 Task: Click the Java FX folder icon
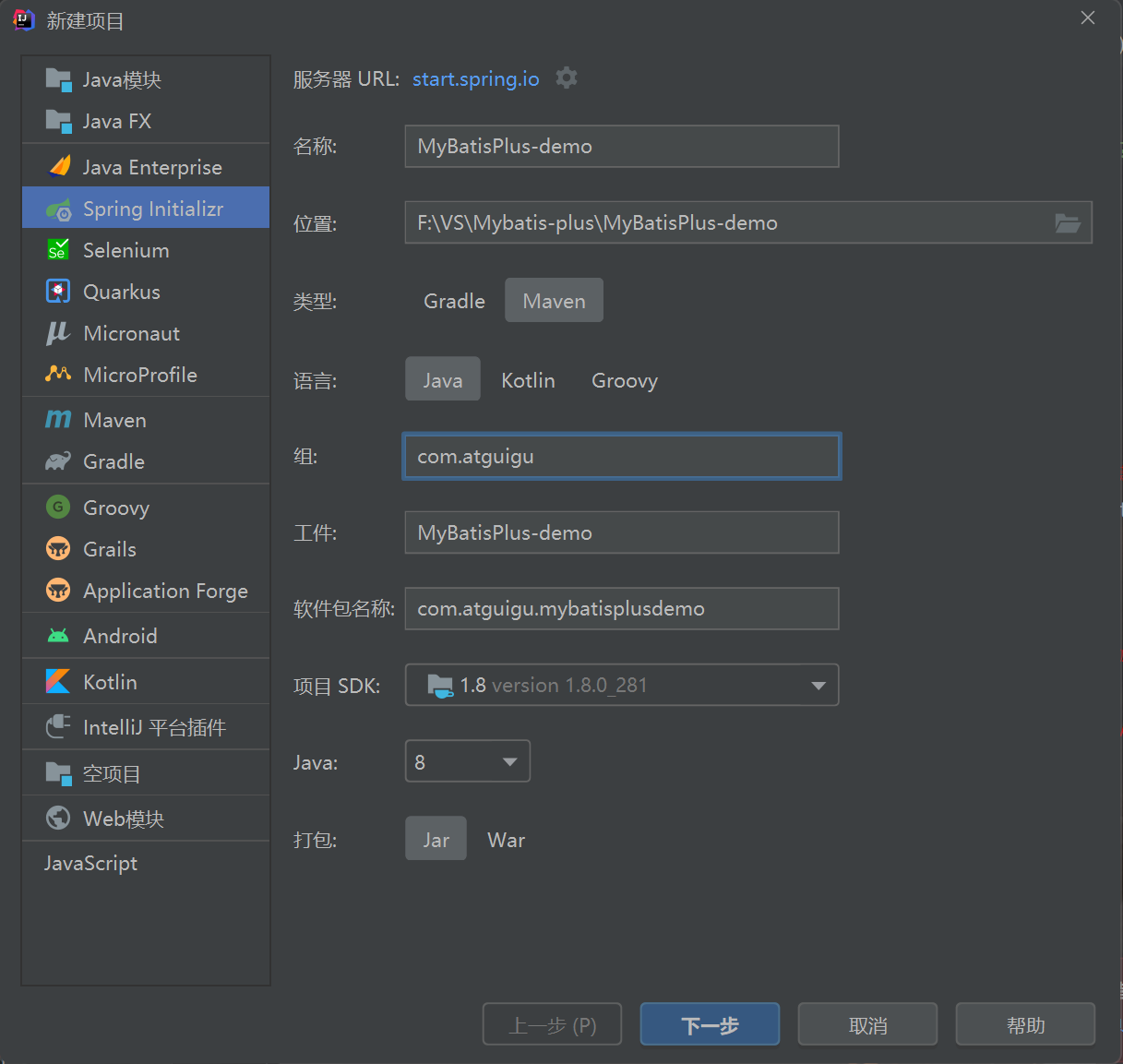point(58,121)
